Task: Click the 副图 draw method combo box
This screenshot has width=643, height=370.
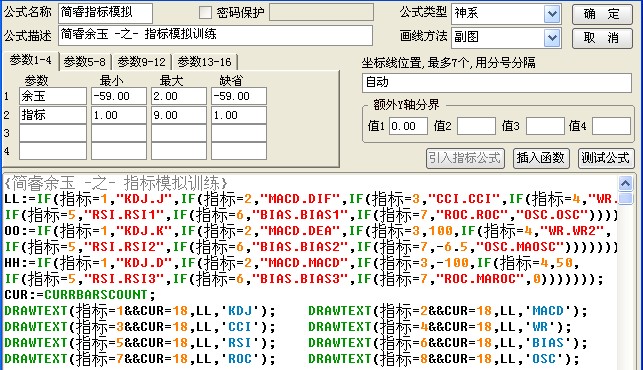Action: tap(506, 38)
